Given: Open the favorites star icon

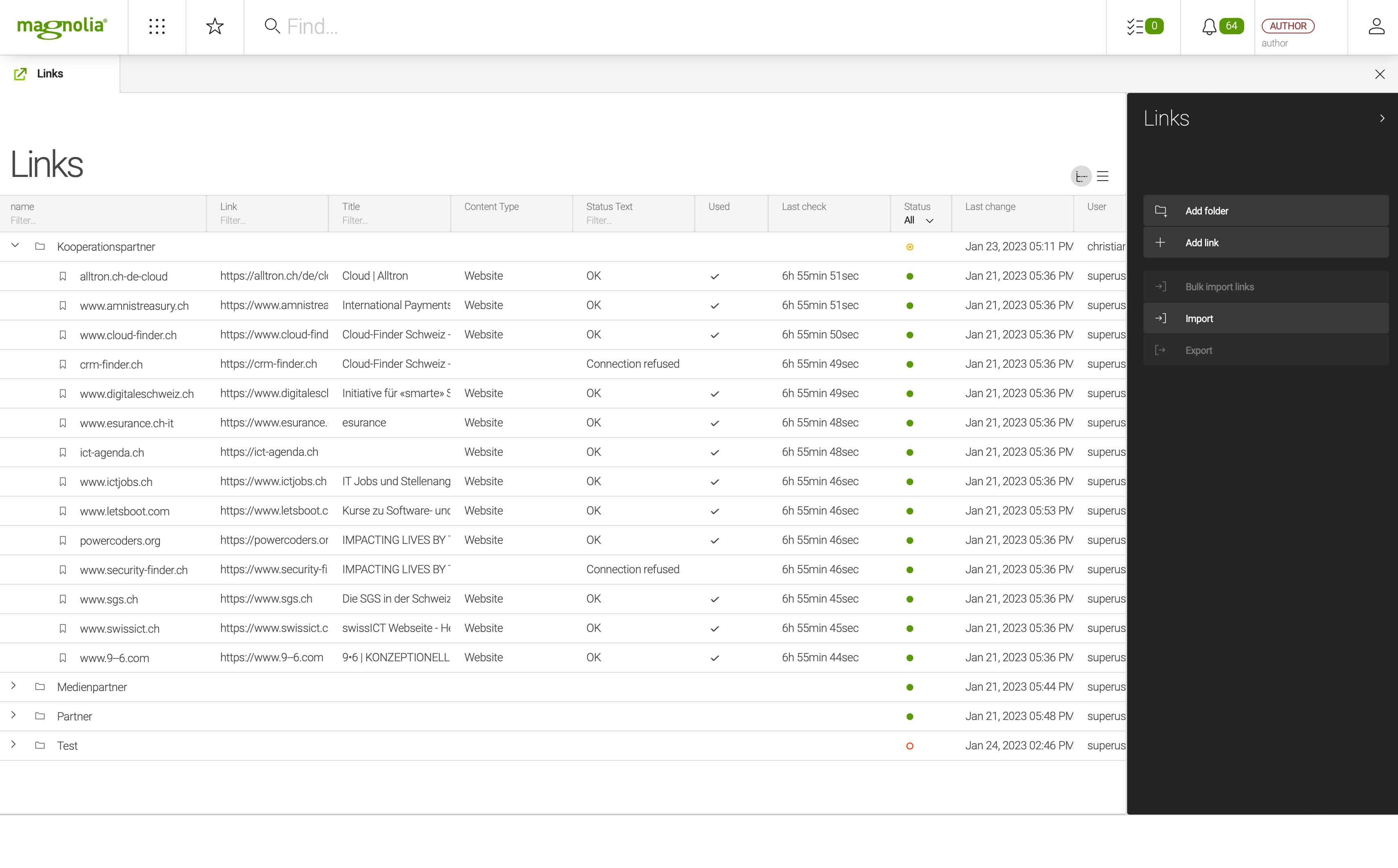Looking at the screenshot, I should (215, 26).
